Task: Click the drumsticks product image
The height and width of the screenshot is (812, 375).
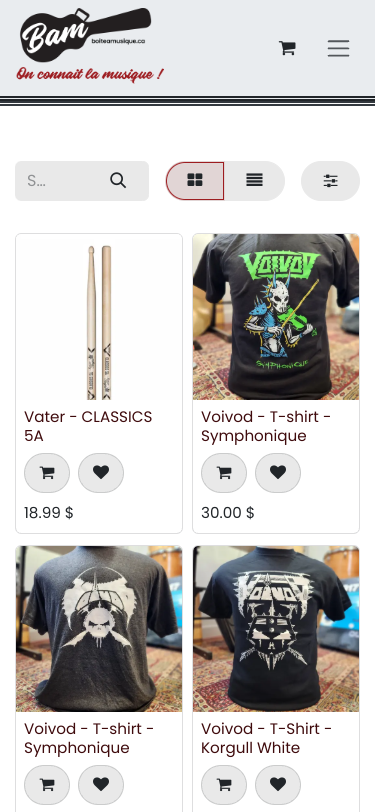Action: click(x=99, y=317)
